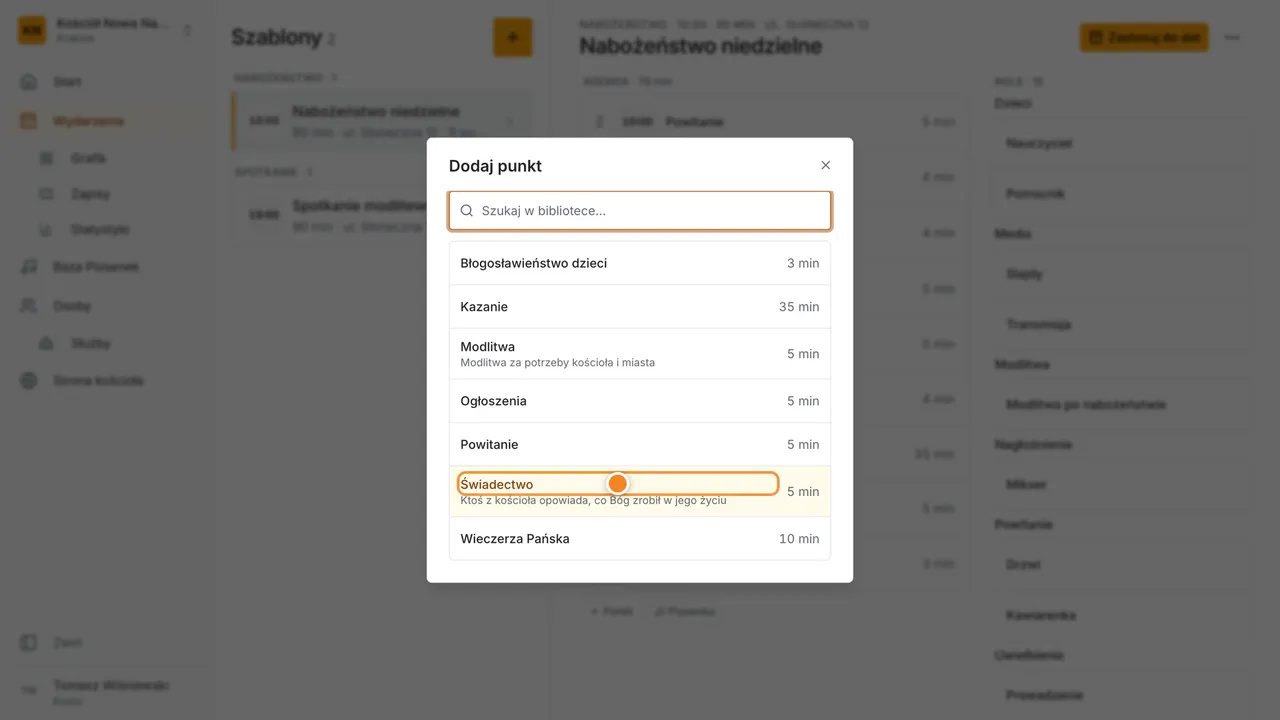Screen dimensions: 1280x720
Task: Choose the highlighted Świadectwo entry
Action: point(640,491)
